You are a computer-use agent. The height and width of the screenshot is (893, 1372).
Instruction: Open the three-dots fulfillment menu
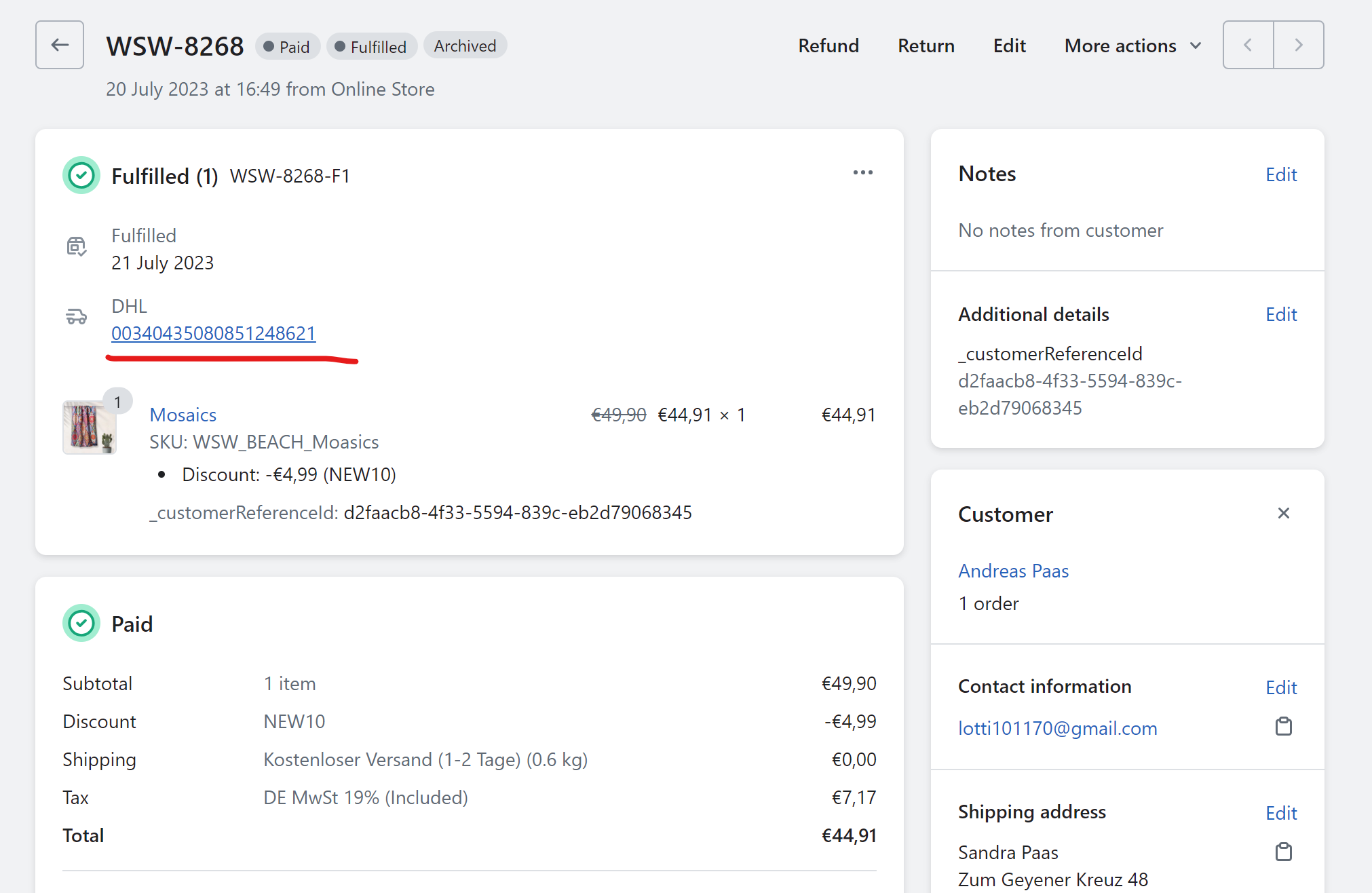862,173
